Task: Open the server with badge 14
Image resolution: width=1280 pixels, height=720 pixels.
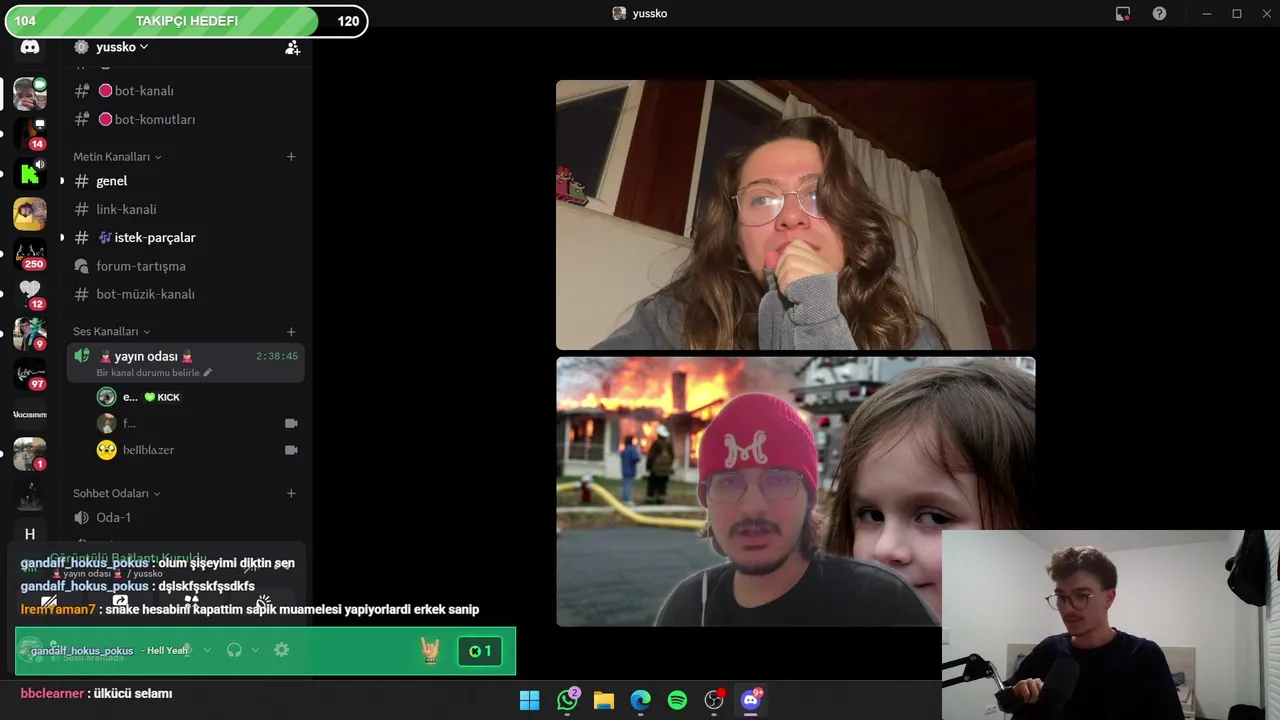Action: (x=30, y=134)
